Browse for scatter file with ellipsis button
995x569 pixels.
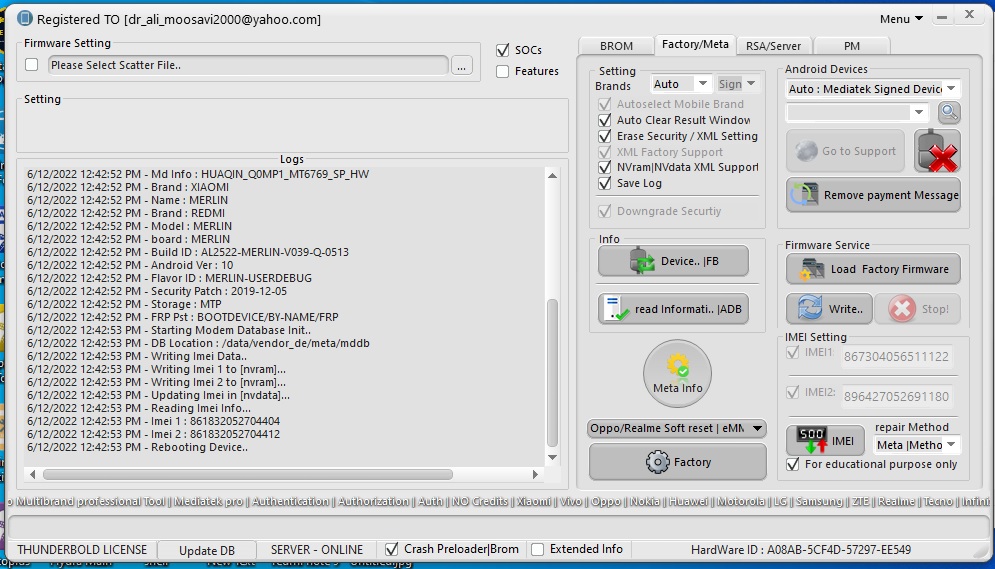[462, 65]
